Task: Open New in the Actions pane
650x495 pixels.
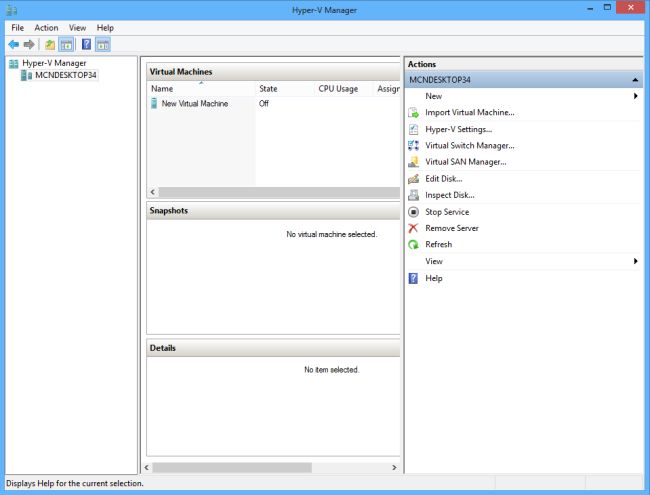Action: [x=433, y=96]
